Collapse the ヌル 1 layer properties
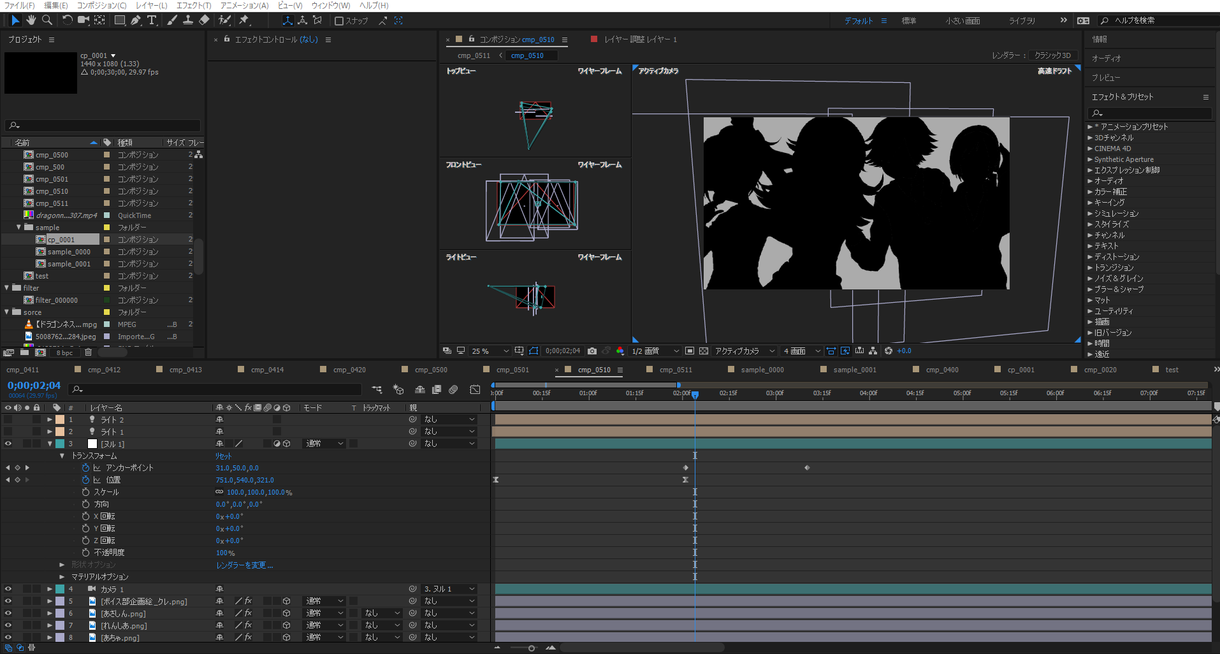Image resolution: width=1220 pixels, height=654 pixels. coord(50,444)
